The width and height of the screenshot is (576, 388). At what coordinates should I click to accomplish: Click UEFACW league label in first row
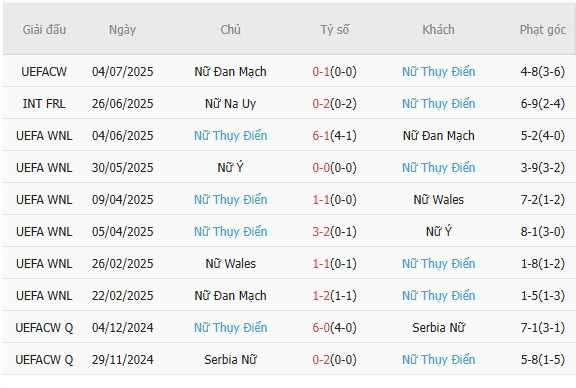click(x=44, y=72)
